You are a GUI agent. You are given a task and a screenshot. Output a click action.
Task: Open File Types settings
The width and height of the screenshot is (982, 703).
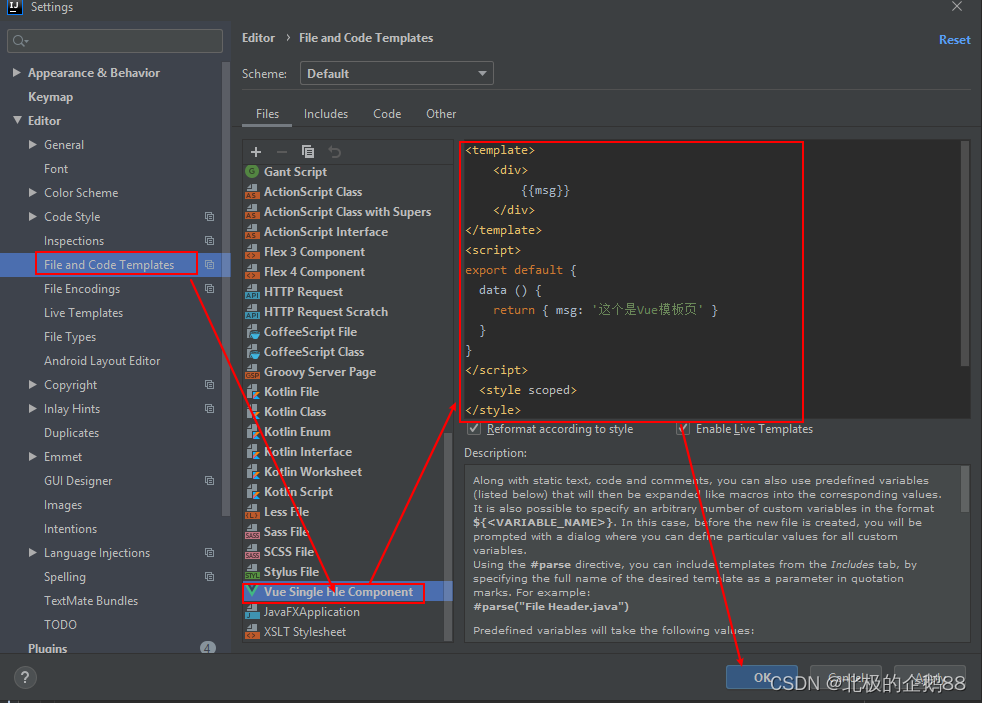tap(70, 337)
